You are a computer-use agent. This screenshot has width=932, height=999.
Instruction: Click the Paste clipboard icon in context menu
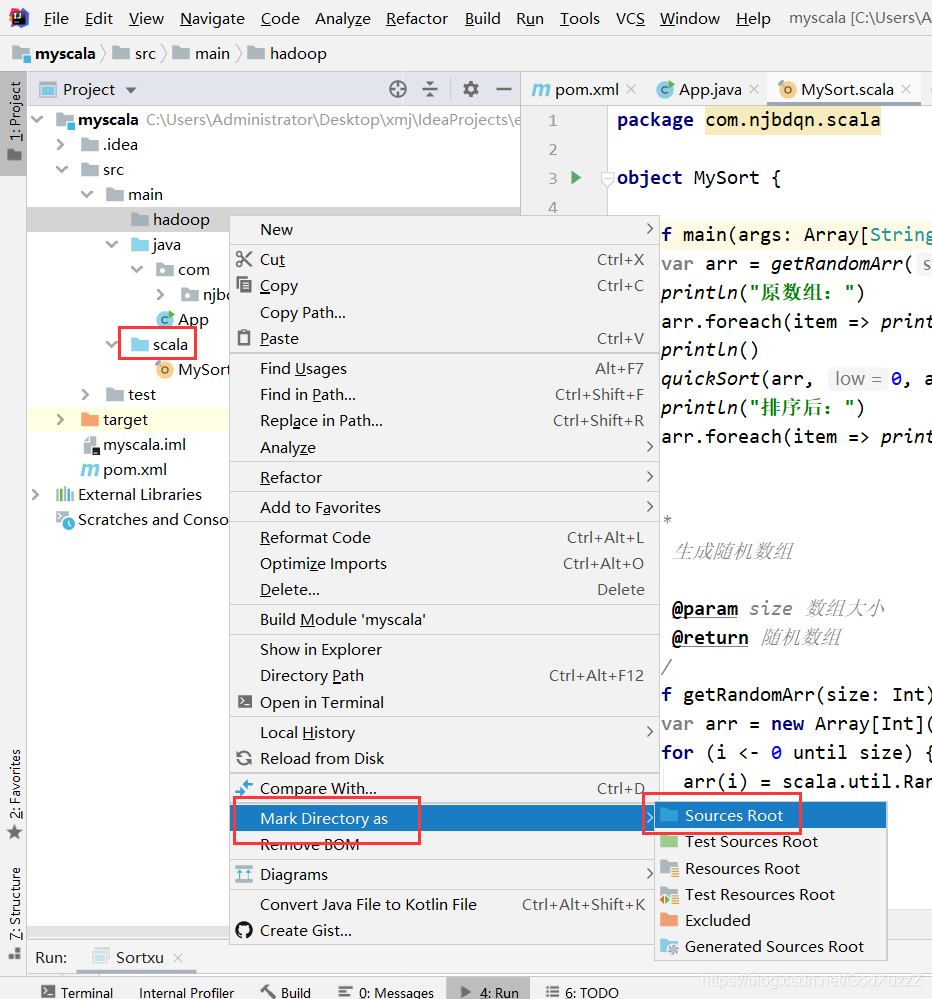pos(244,338)
